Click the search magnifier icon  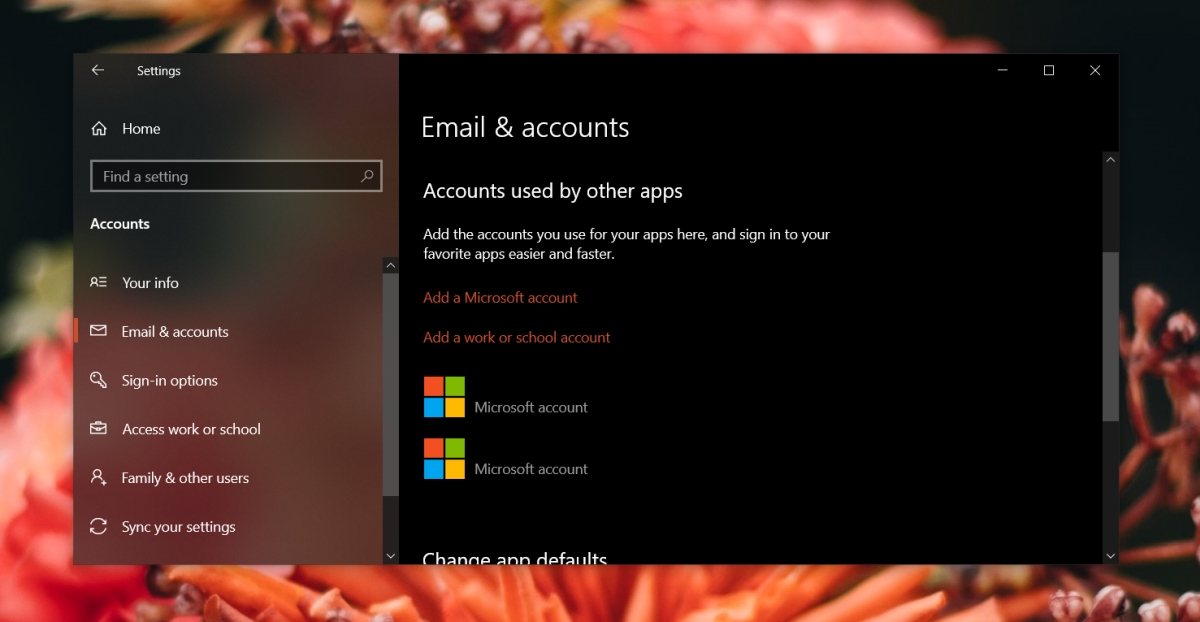pos(367,176)
